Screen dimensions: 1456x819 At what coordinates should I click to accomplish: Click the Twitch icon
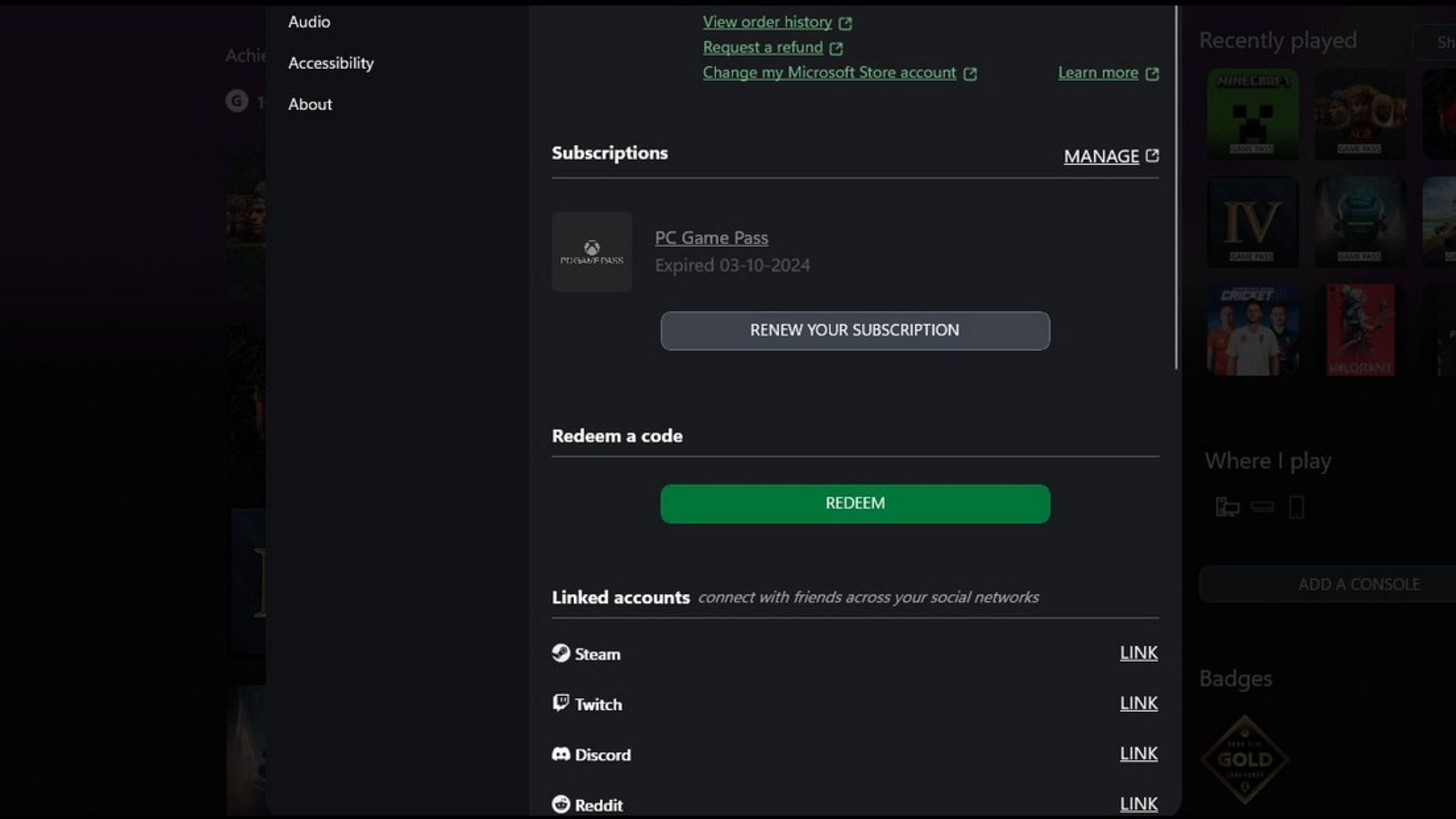560,702
